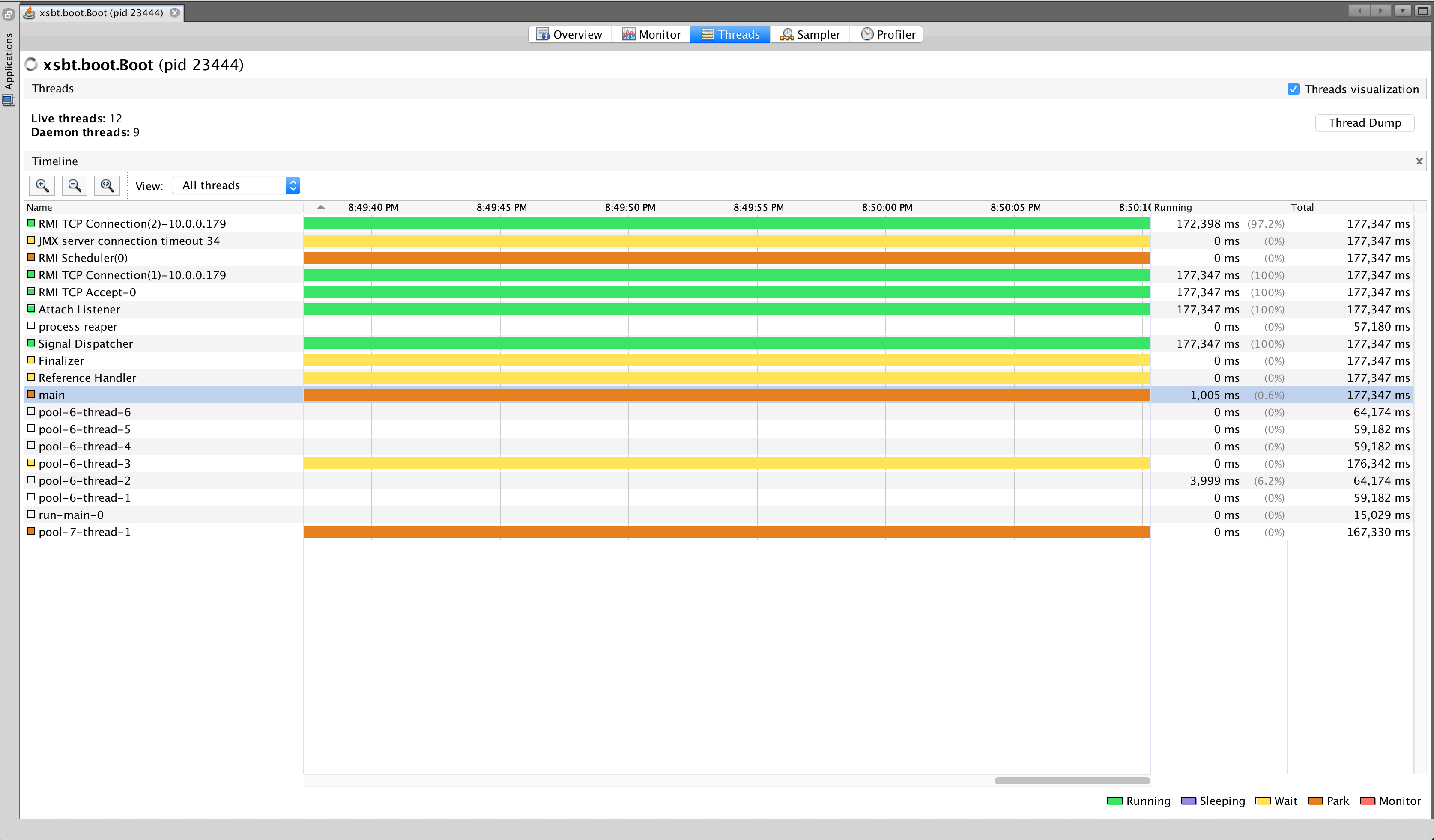Uncheck Threads visualization checkbox
1434x840 pixels.
pyautogui.click(x=1293, y=89)
